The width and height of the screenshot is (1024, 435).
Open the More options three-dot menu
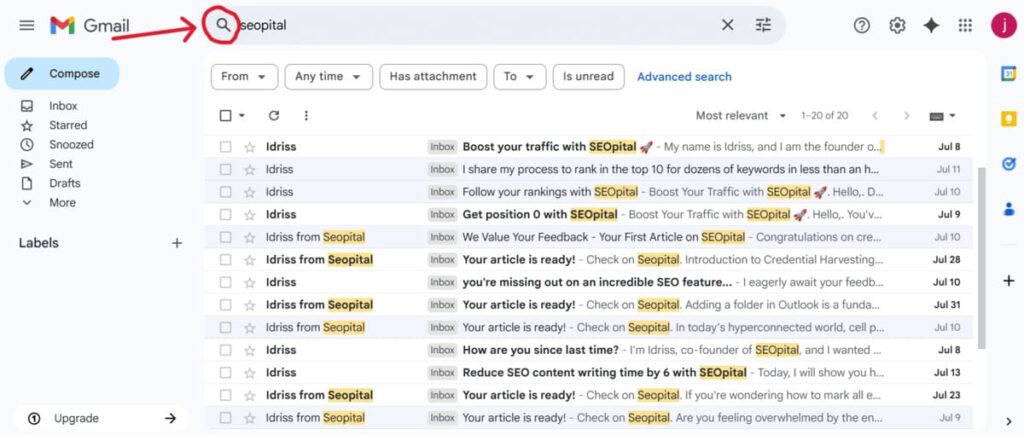pos(306,116)
